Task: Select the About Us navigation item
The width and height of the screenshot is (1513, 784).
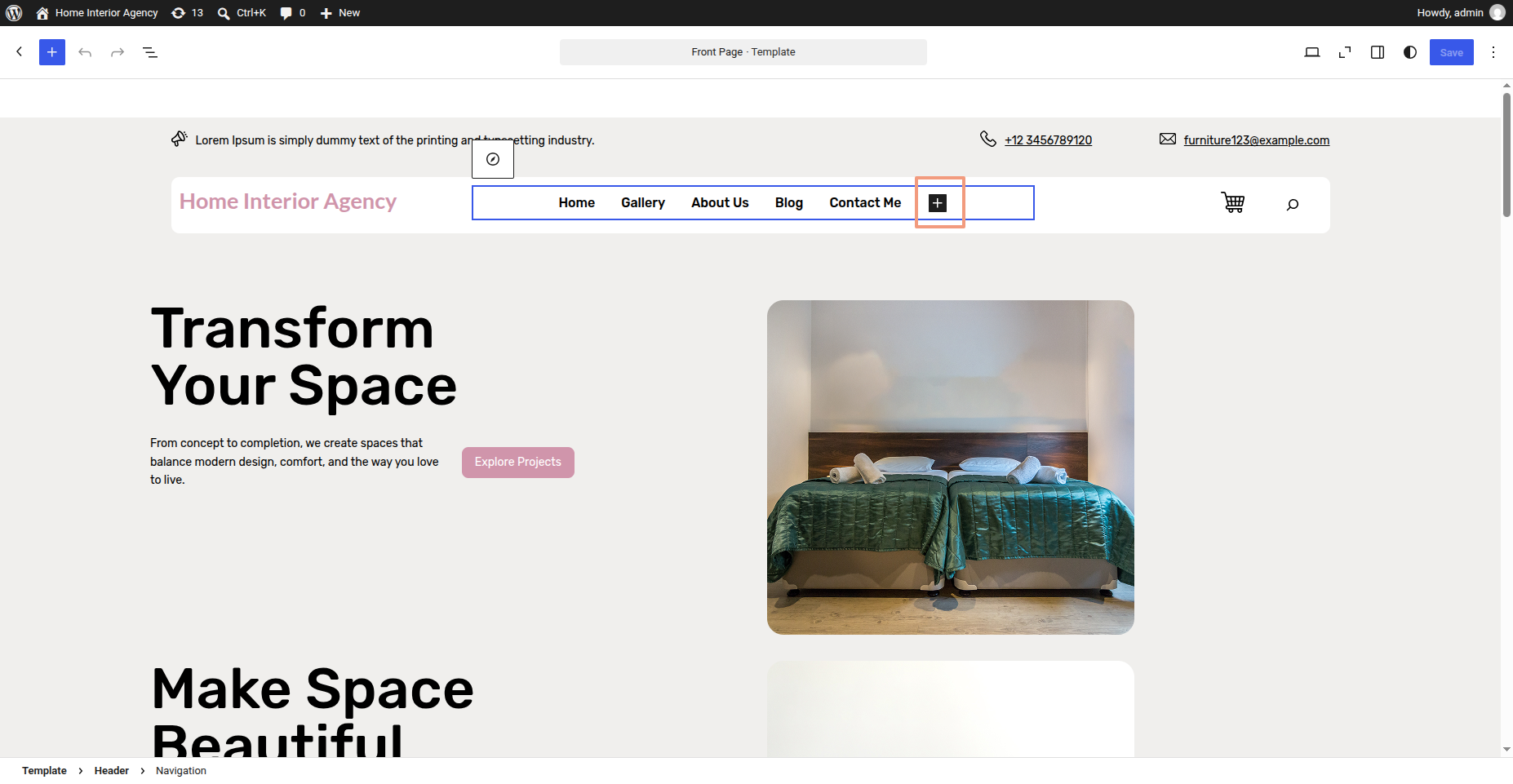Action: click(x=720, y=202)
